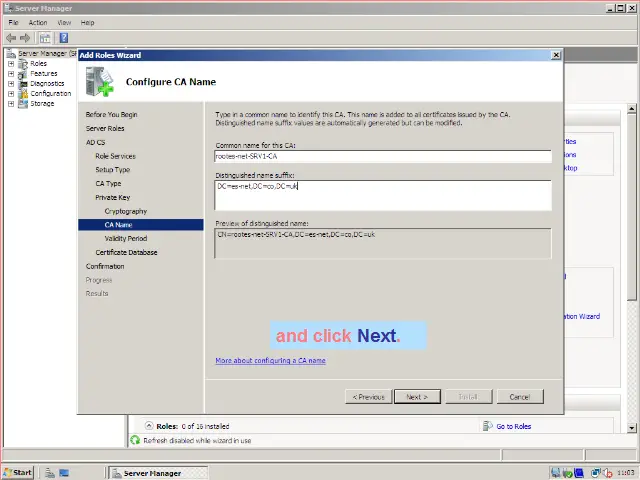The height and width of the screenshot is (480, 640).
Task: Click the Next button
Action: tap(417, 397)
